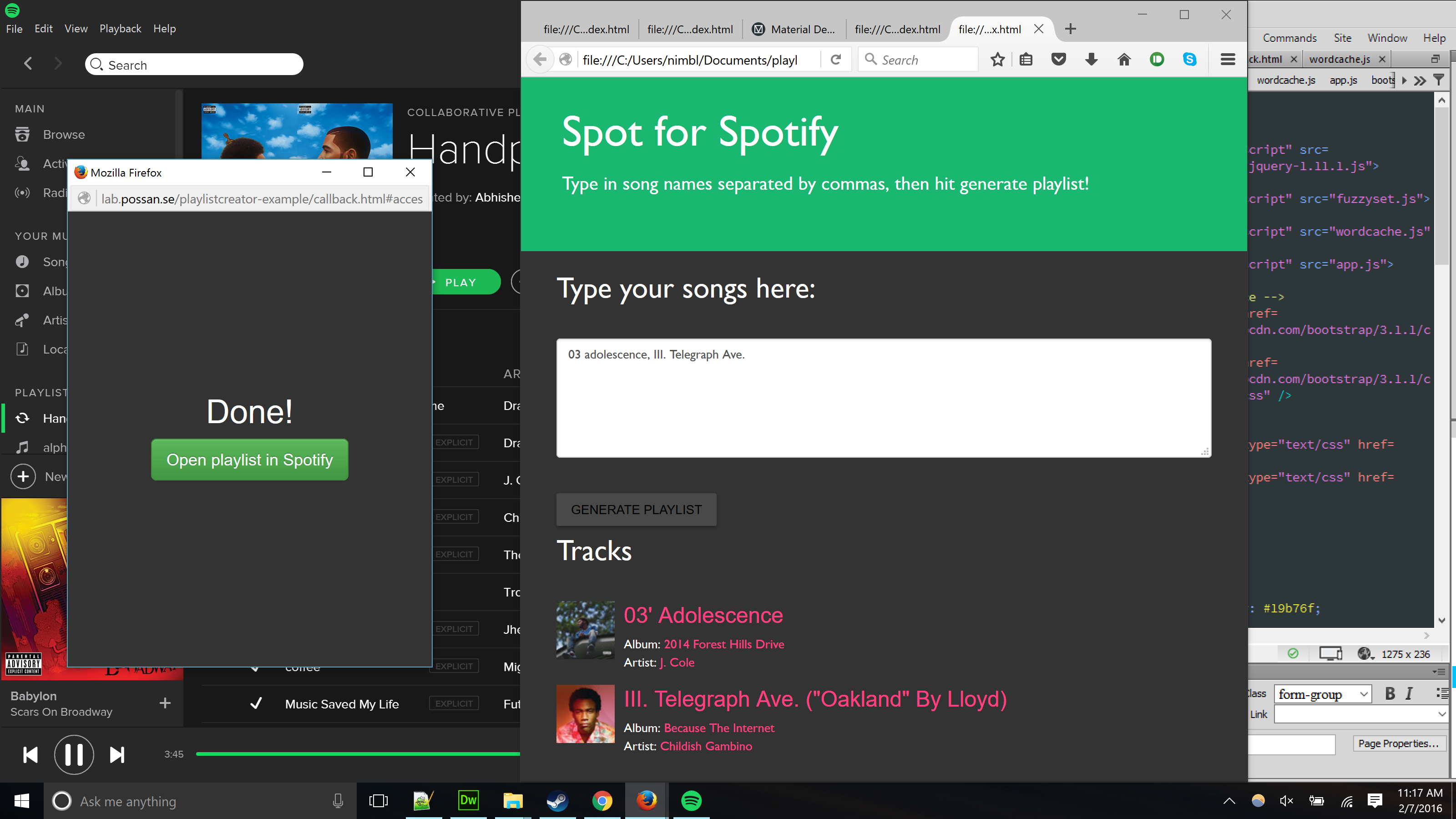Toggle saved checkmark for Music Saved My Life

click(256, 703)
